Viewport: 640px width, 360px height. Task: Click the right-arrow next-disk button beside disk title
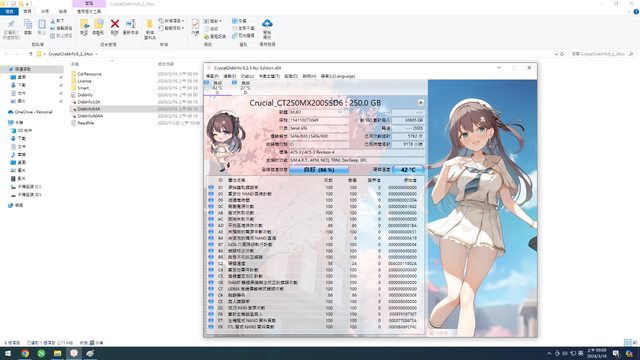tap(420, 102)
